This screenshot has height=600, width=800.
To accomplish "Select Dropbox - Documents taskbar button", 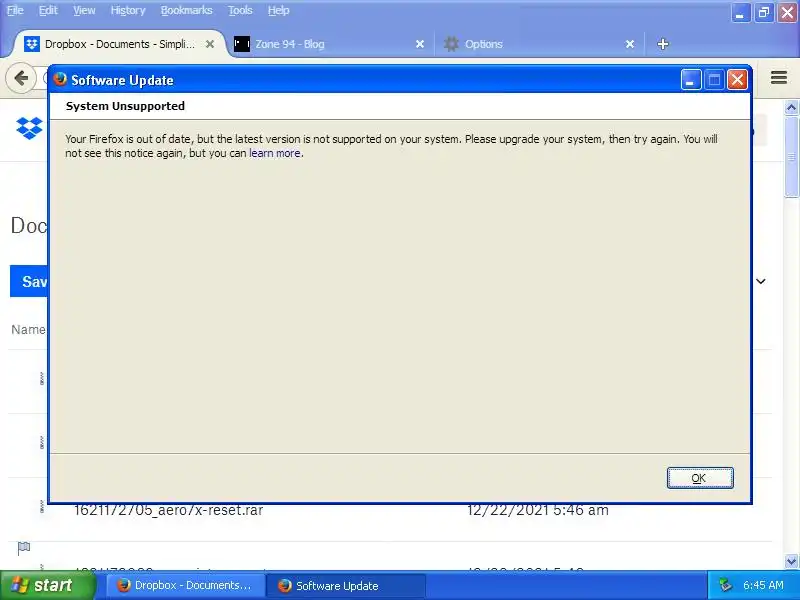I will [x=185, y=585].
